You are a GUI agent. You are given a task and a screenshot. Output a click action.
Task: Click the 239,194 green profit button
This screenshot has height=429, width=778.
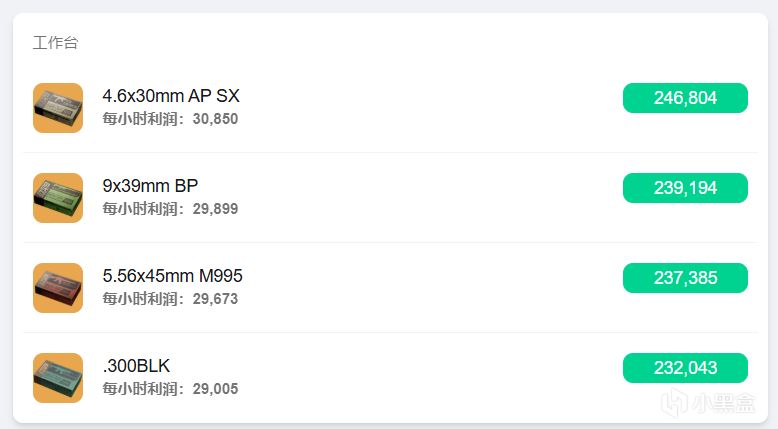tap(685, 188)
